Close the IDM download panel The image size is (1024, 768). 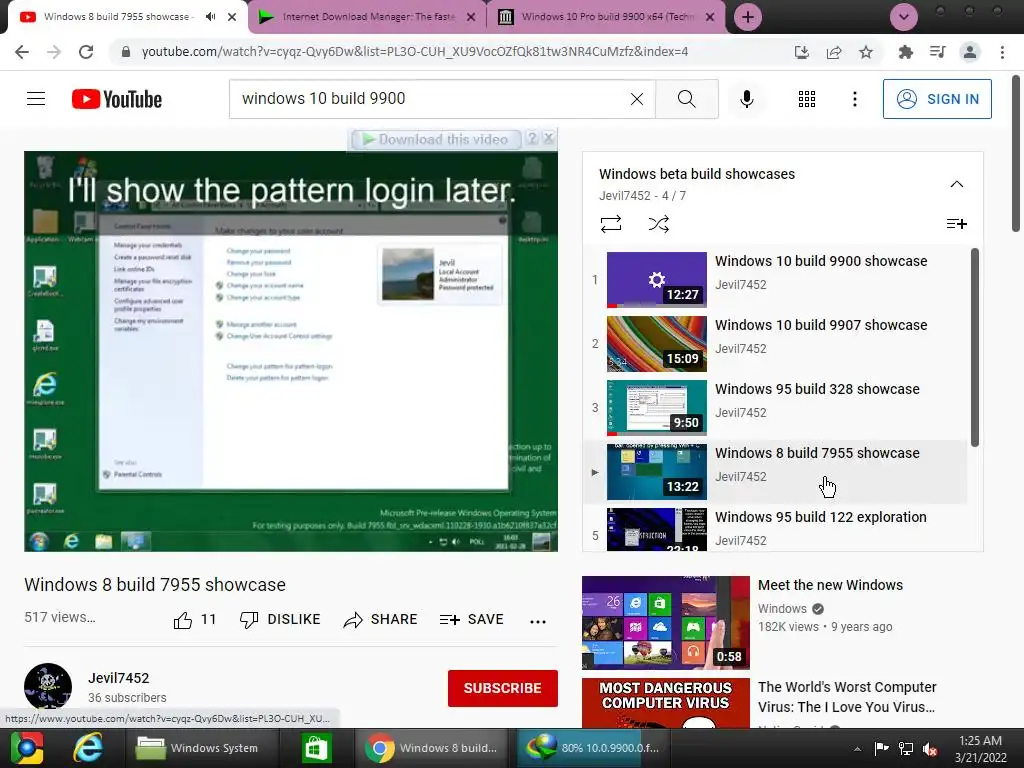[549, 138]
